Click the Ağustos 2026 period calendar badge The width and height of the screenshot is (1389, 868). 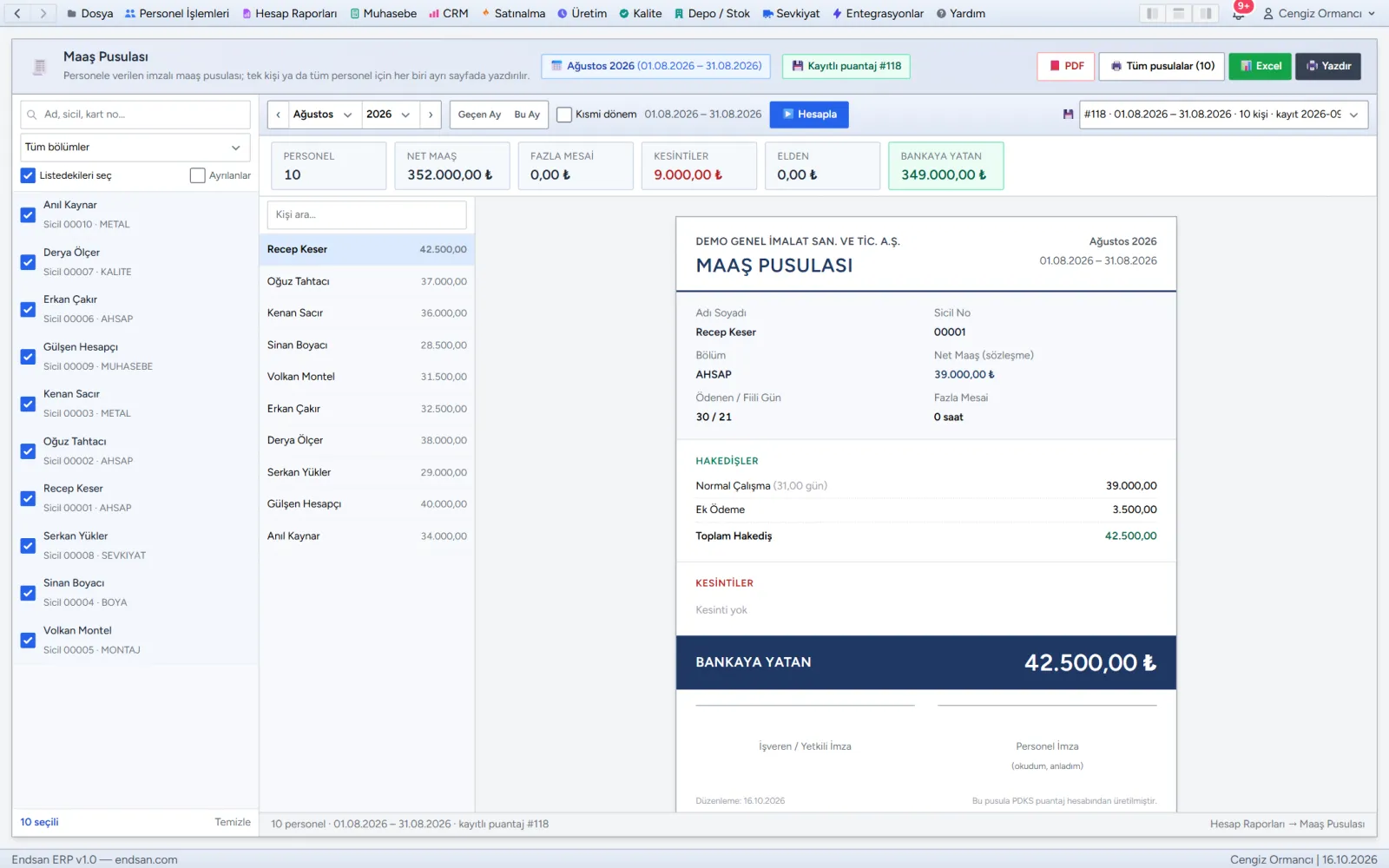655,66
